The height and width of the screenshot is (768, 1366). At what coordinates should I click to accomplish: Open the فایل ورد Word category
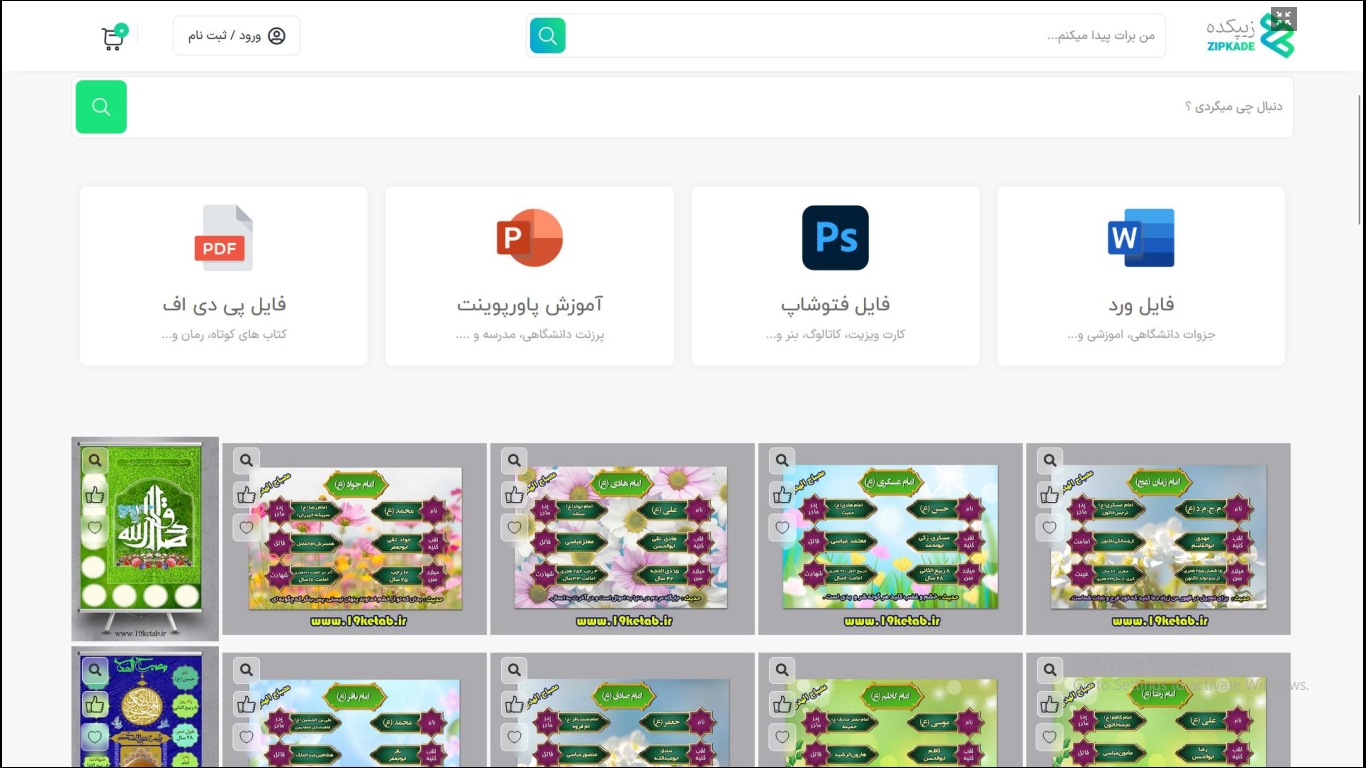[x=1140, y=275]
